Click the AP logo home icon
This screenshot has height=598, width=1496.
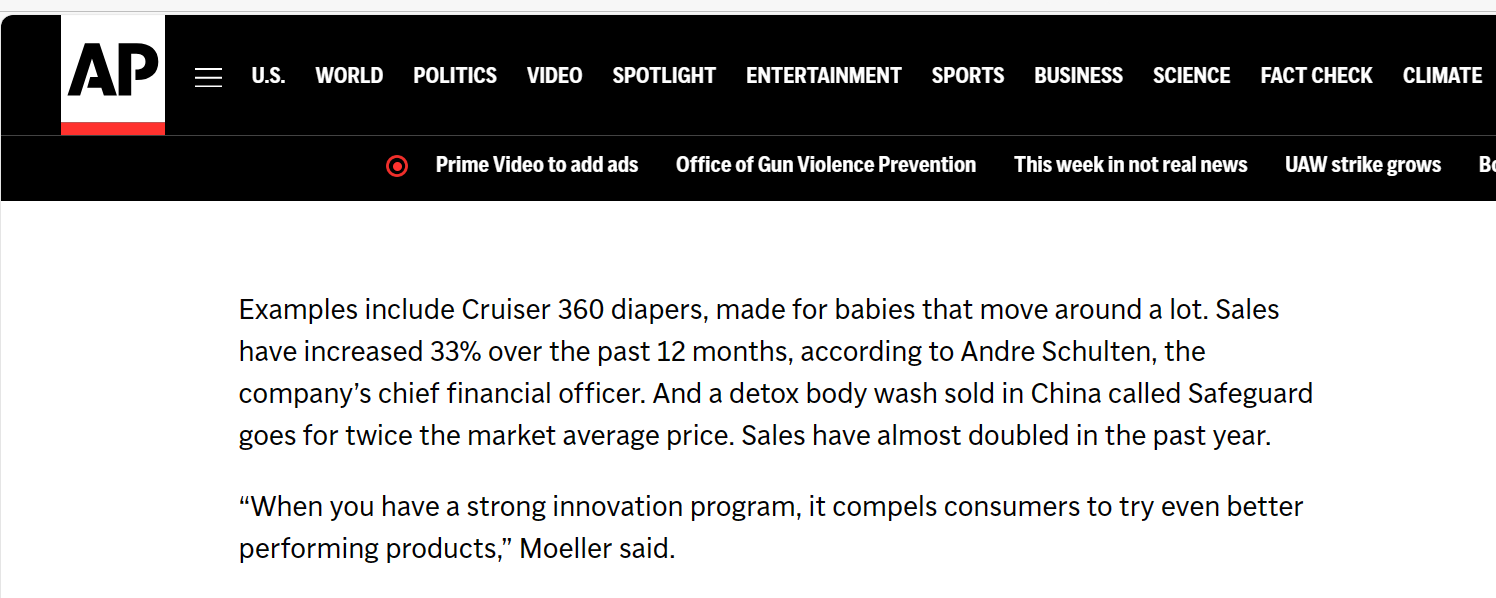click(113, 75)
